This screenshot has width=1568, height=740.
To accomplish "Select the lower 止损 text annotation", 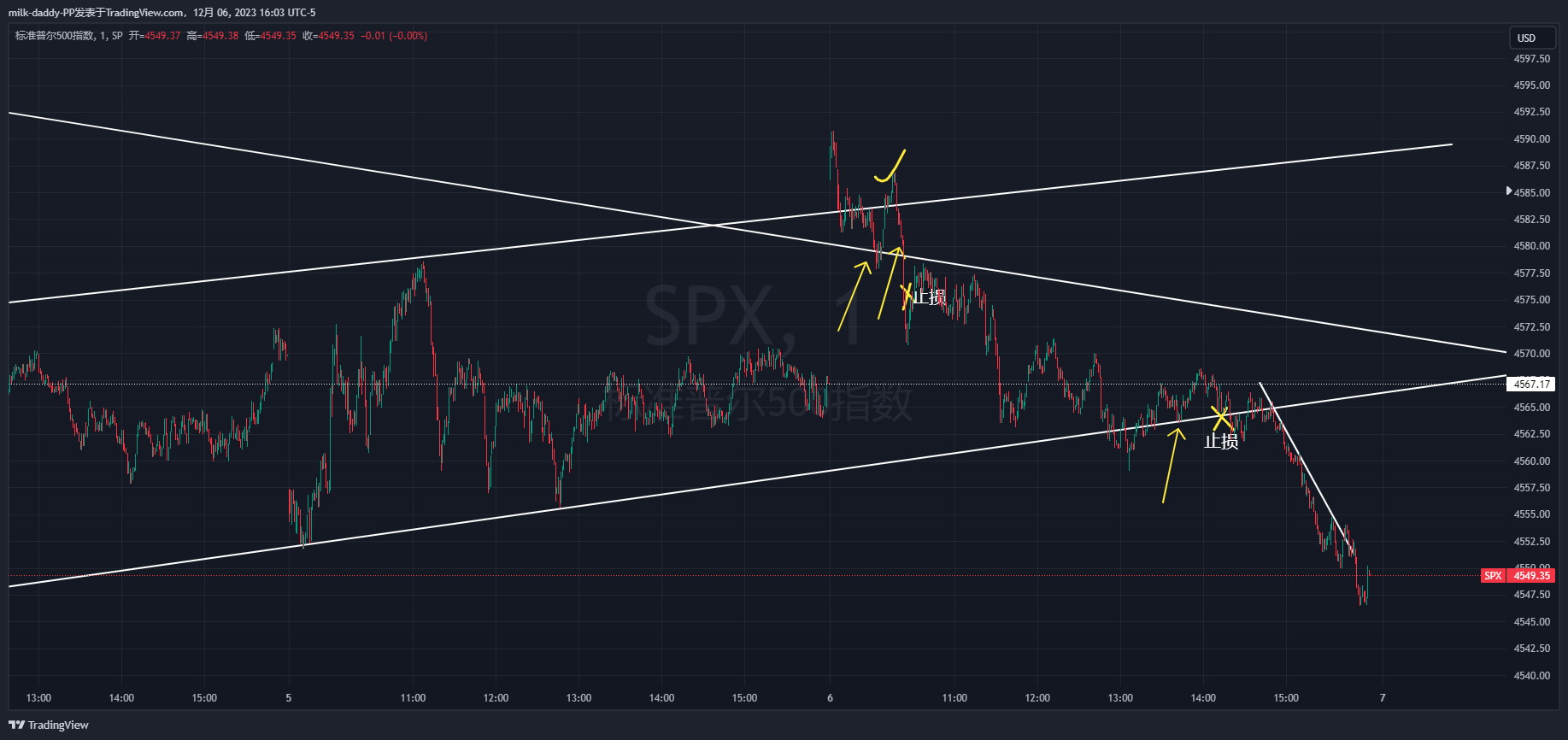I will (1221, 442).
